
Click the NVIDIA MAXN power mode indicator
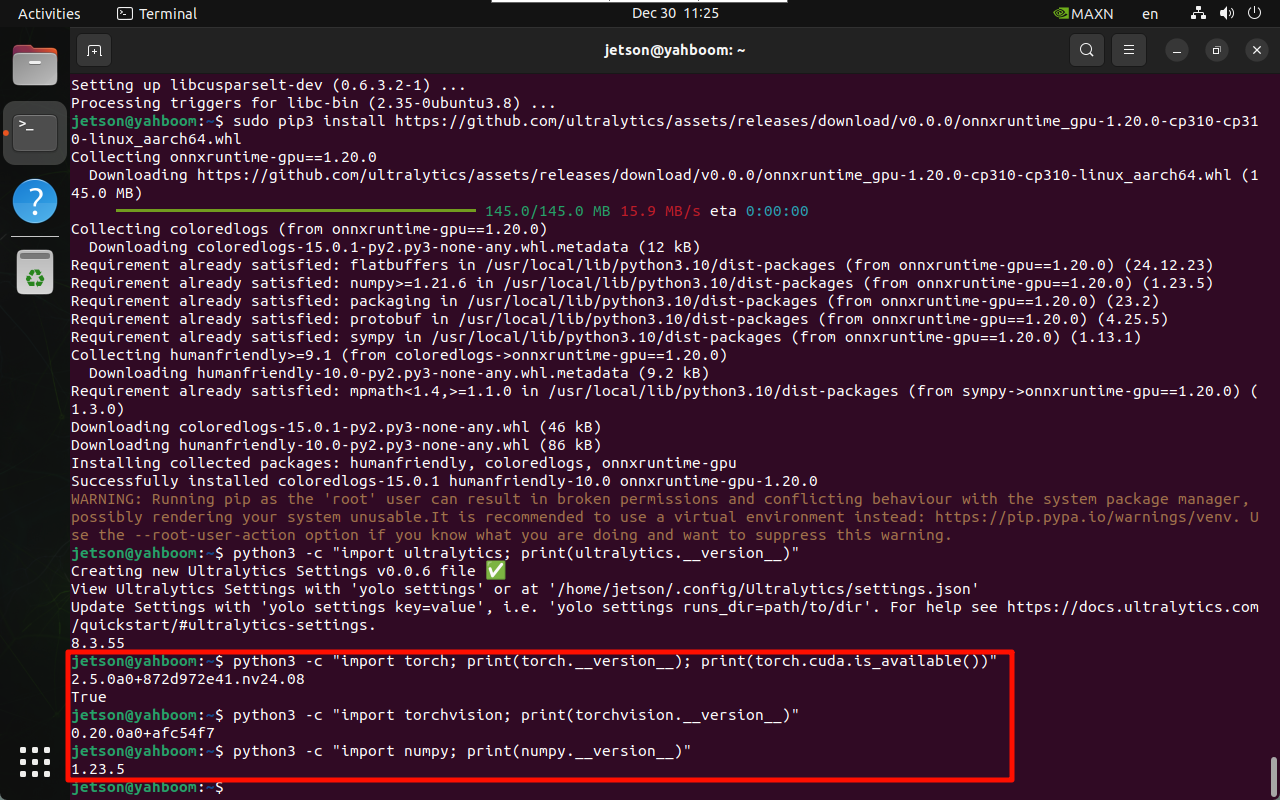point(1083,13)
